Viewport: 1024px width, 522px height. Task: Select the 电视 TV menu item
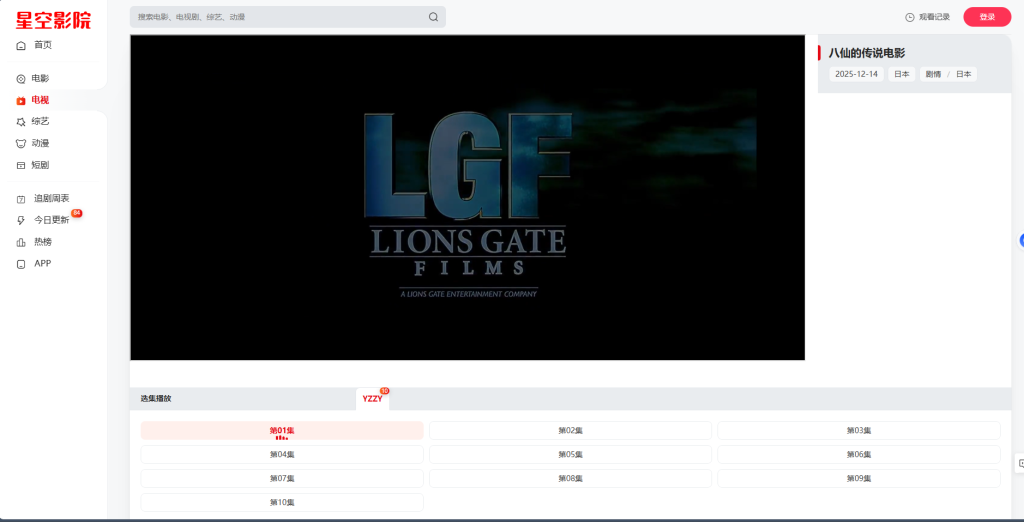tap(40, 100)
